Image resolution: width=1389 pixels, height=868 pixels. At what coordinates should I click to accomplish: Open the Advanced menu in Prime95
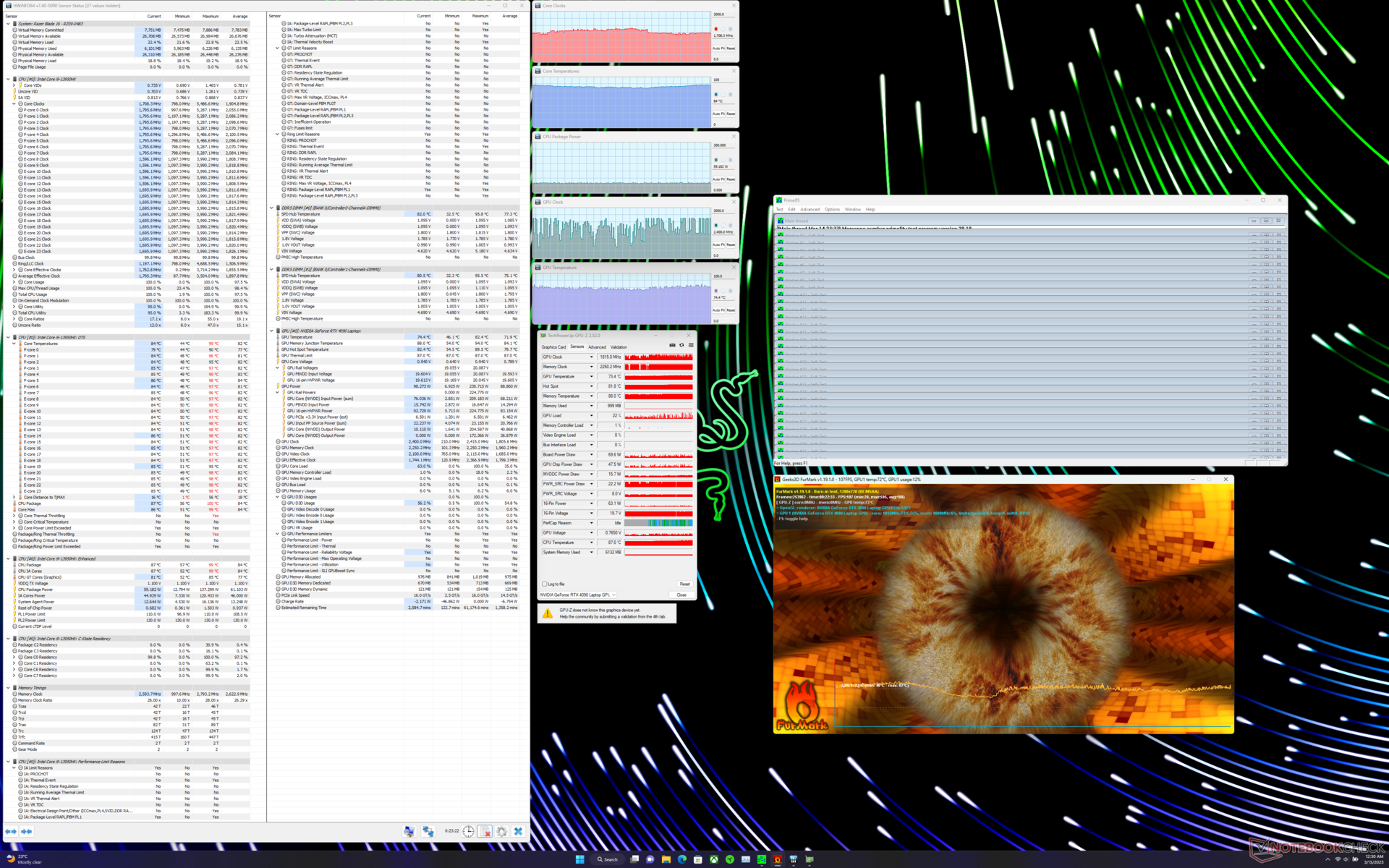(x=810, y=209)
